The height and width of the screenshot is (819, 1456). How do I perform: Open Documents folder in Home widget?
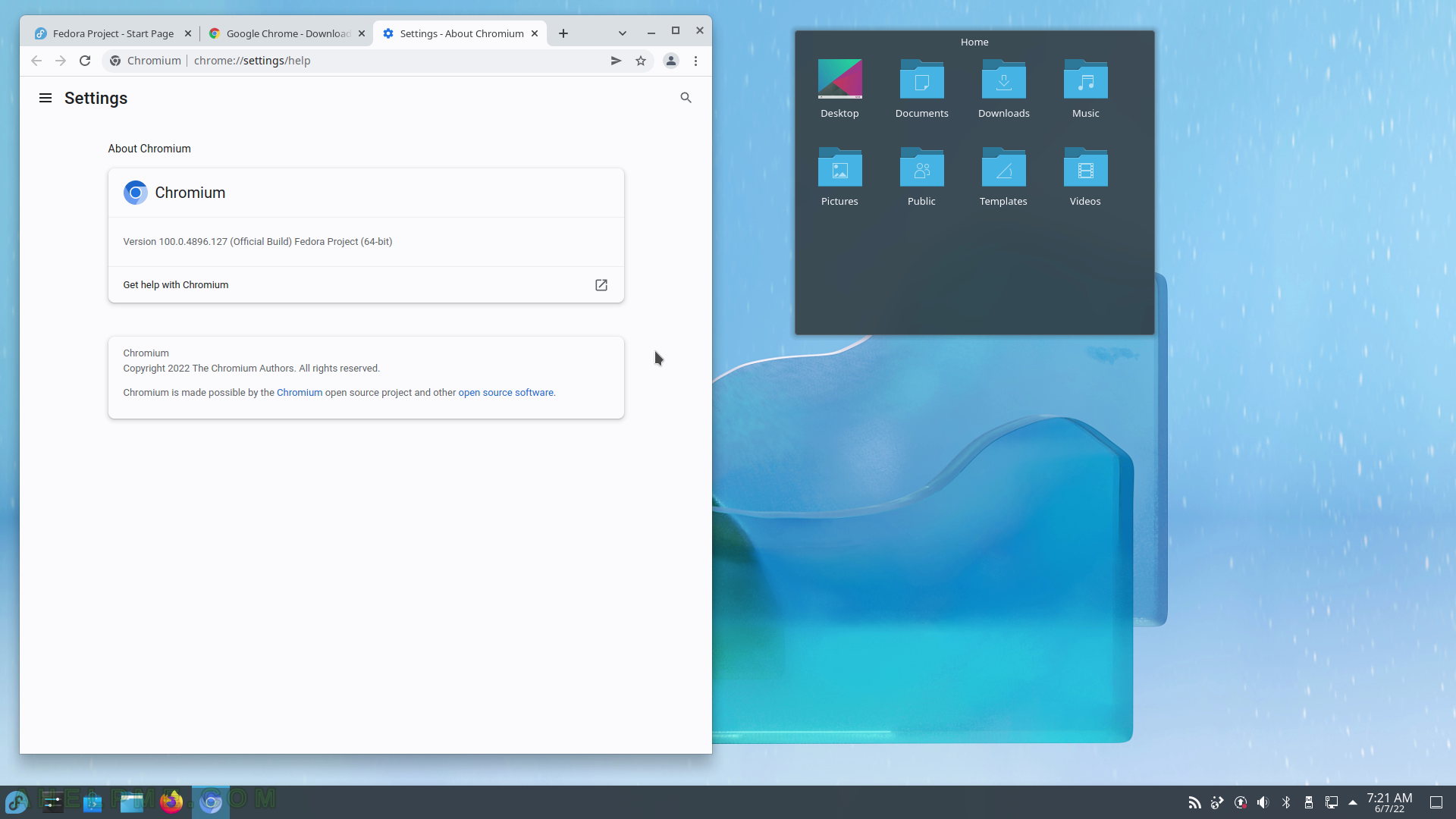tap(921, 89)
